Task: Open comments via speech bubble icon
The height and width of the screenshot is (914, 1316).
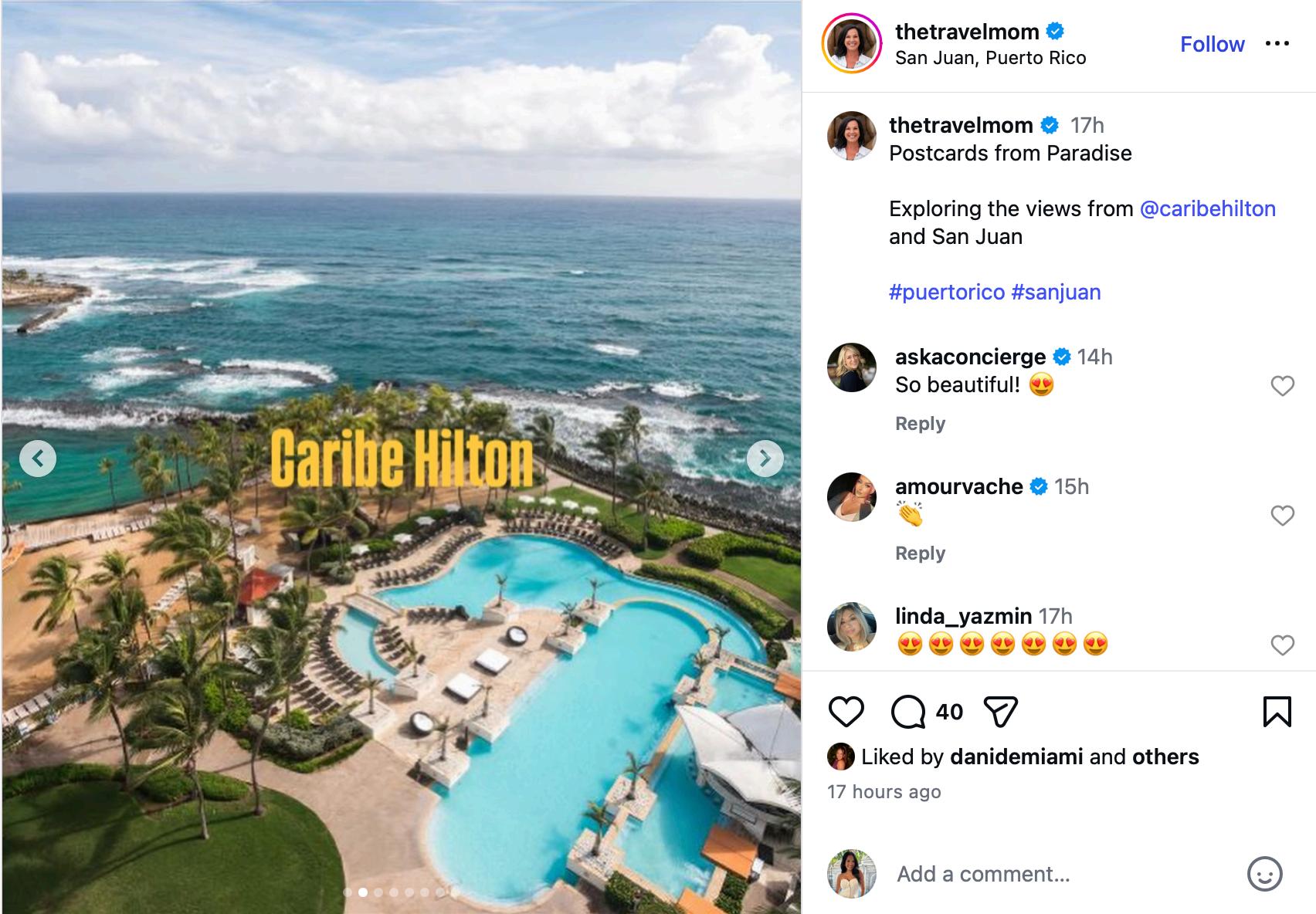Action: coord(908,711)
